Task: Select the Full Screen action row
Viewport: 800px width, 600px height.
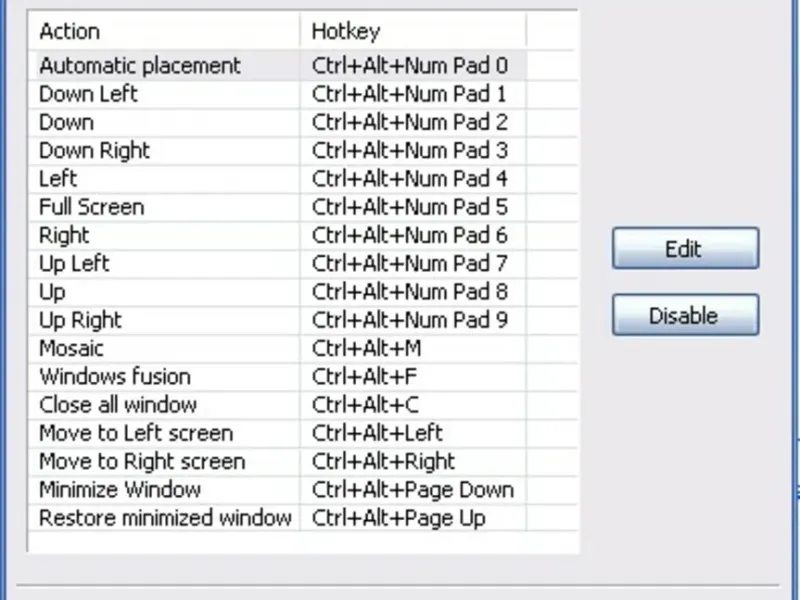Action: pyautogui.click(x=91, y=207)
